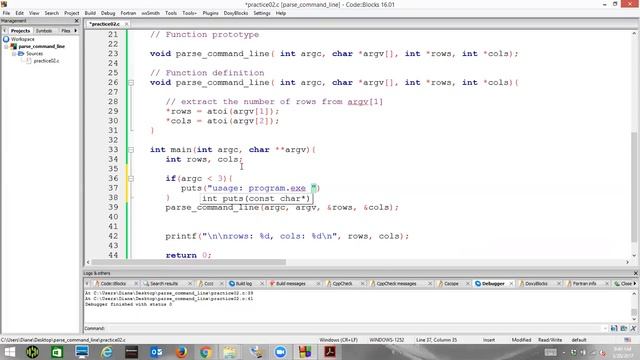This screenshot has width=640, height=360.
Task: Switch to the Symbols tab in Management
Action: [44, 31]
